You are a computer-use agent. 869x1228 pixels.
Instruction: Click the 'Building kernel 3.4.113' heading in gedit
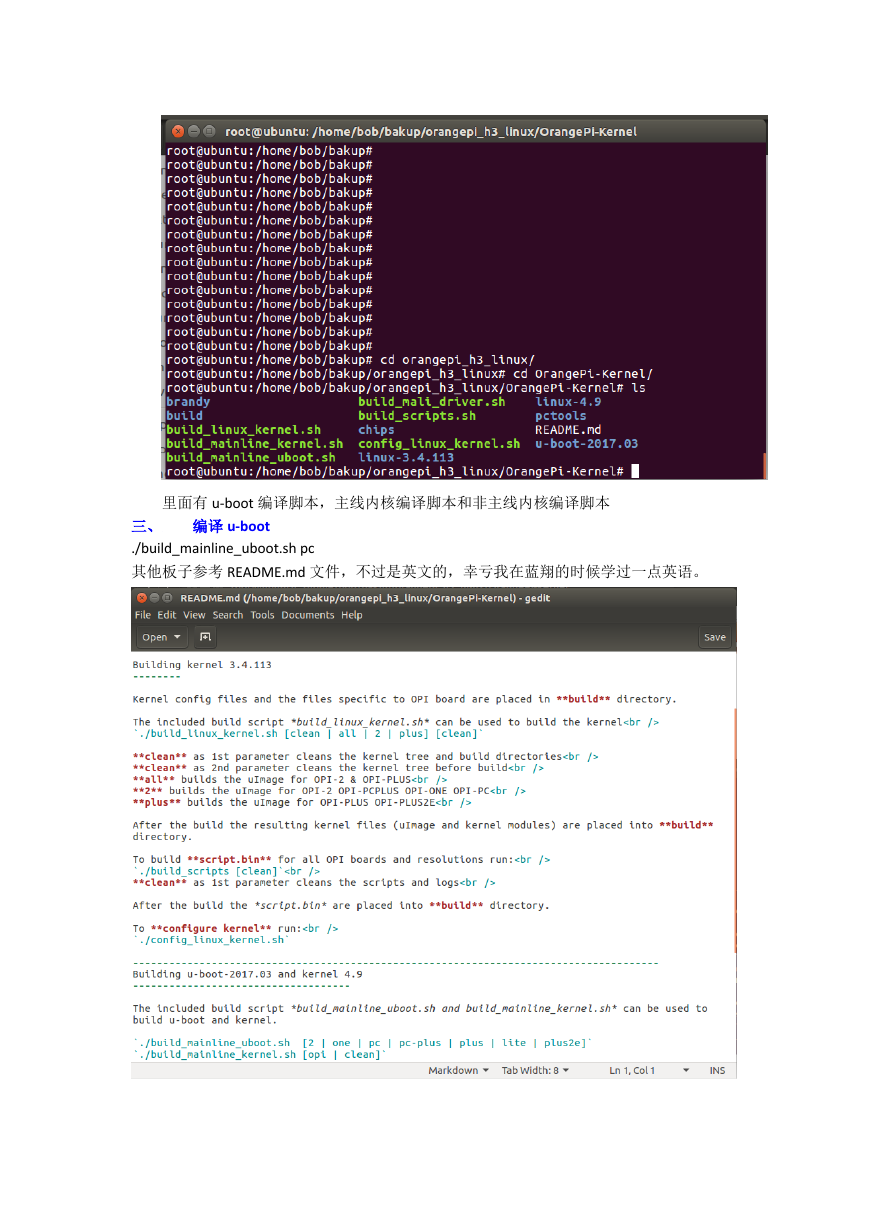pos(202,664)
